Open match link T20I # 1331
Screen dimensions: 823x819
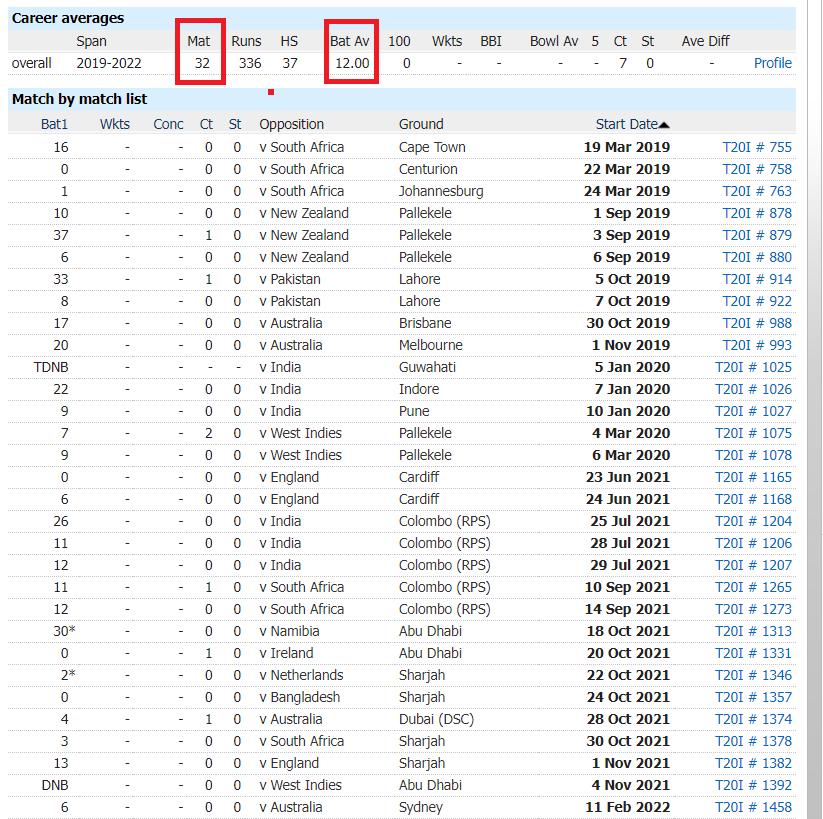pyautogui.click(x=753, y=654)
